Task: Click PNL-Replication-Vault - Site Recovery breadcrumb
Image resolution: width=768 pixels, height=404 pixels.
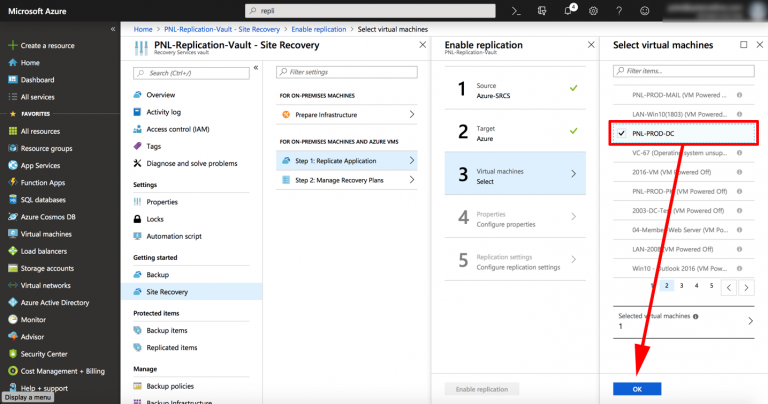Action: 222,29
